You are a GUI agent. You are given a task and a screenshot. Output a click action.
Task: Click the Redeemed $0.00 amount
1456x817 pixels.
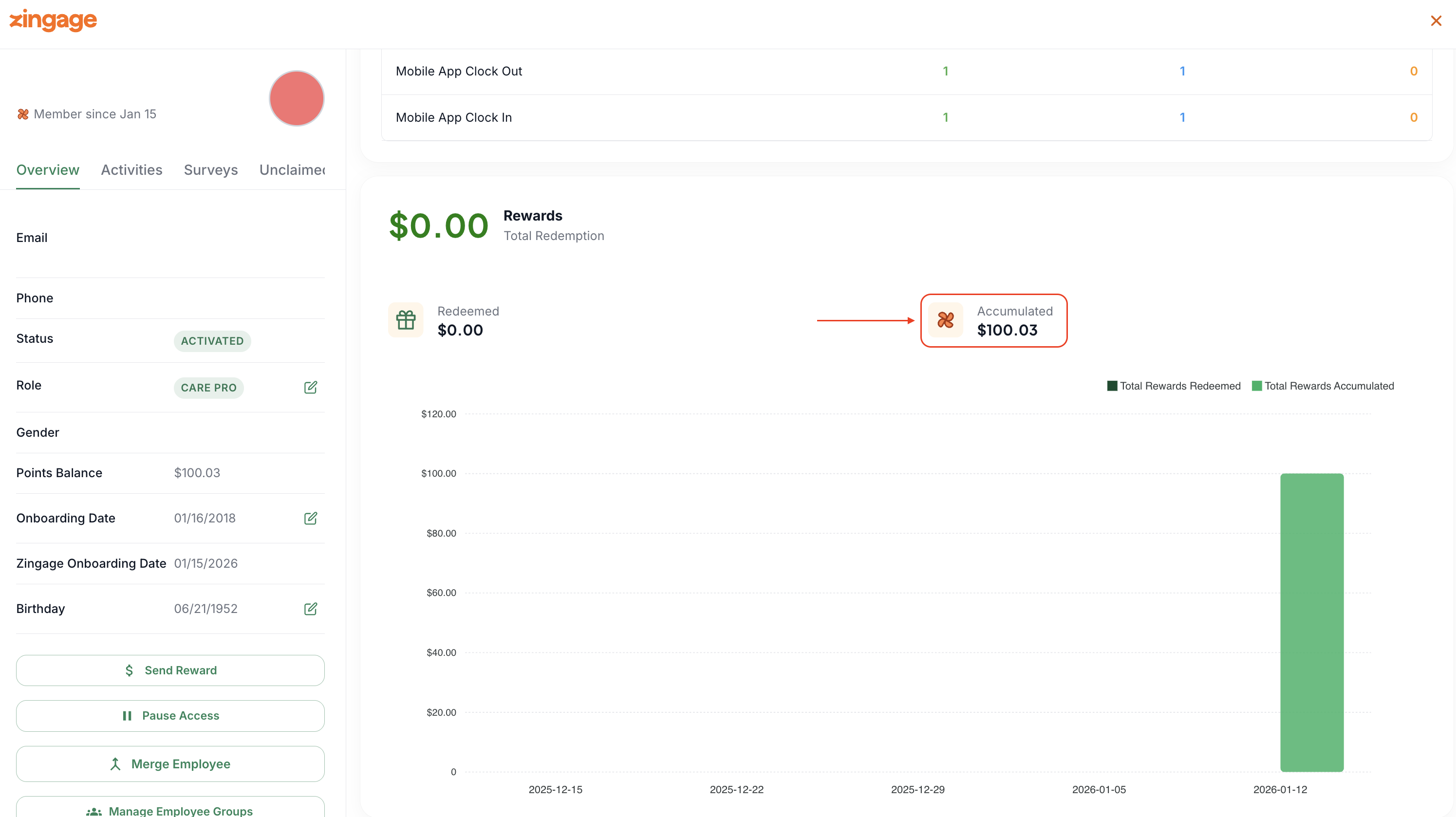pos(460,330)
